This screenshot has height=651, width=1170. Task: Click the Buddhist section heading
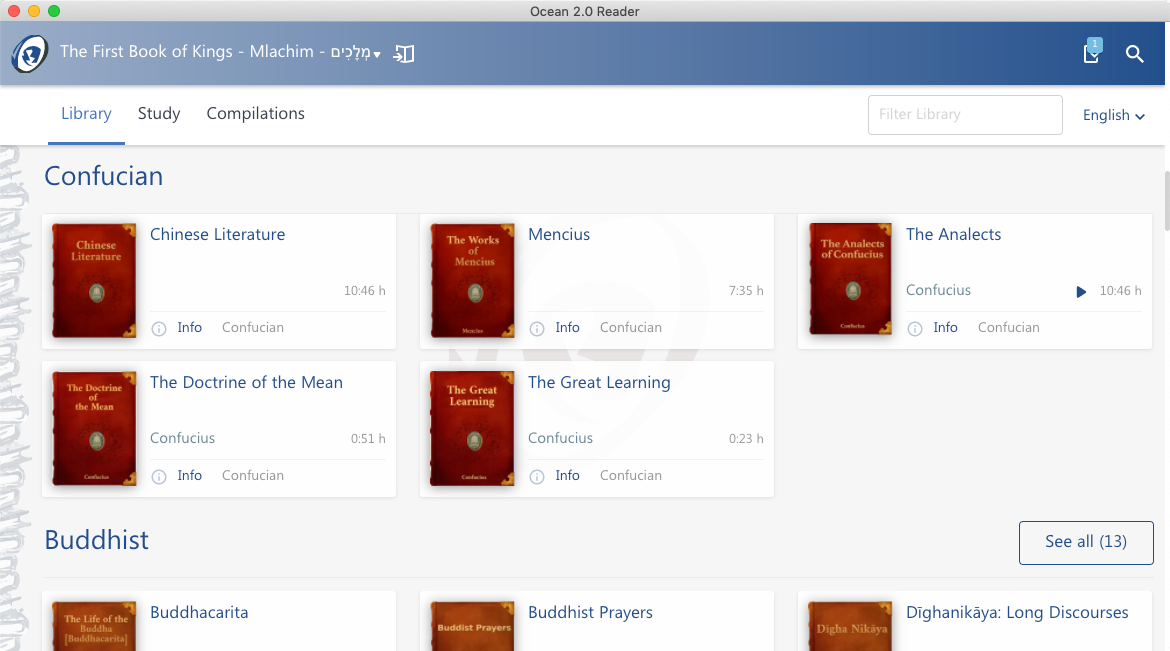[97, 540]
